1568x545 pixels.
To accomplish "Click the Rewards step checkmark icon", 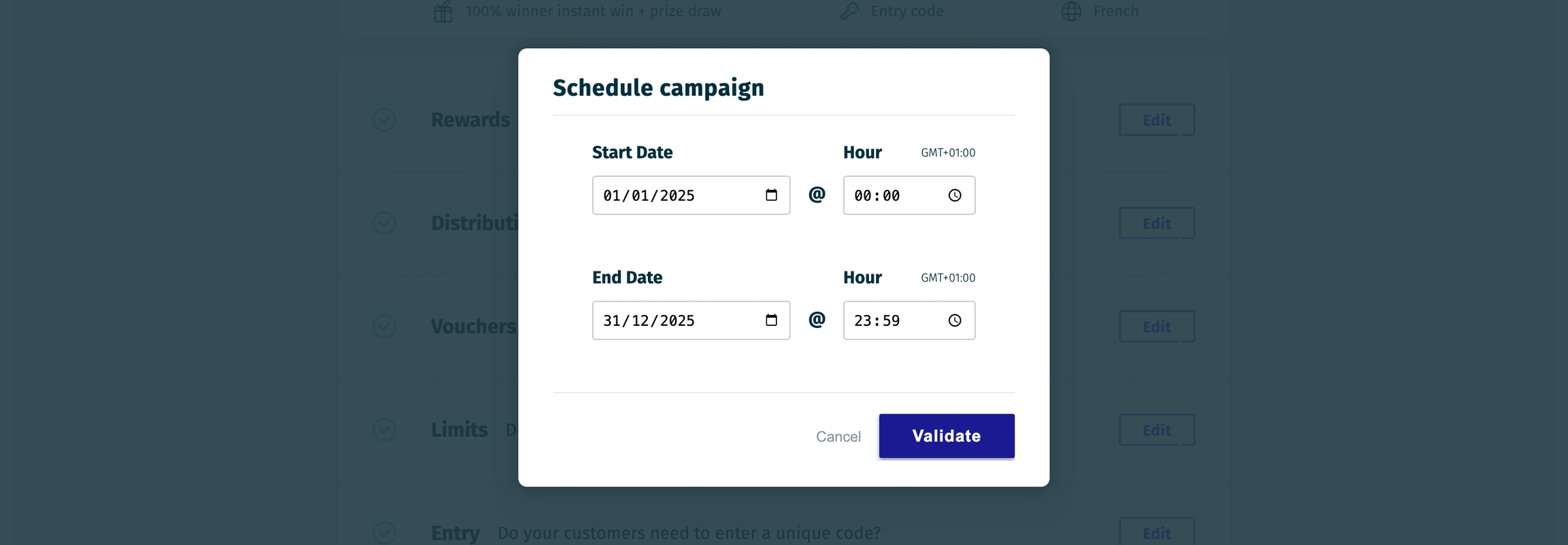I will point(385,120).
